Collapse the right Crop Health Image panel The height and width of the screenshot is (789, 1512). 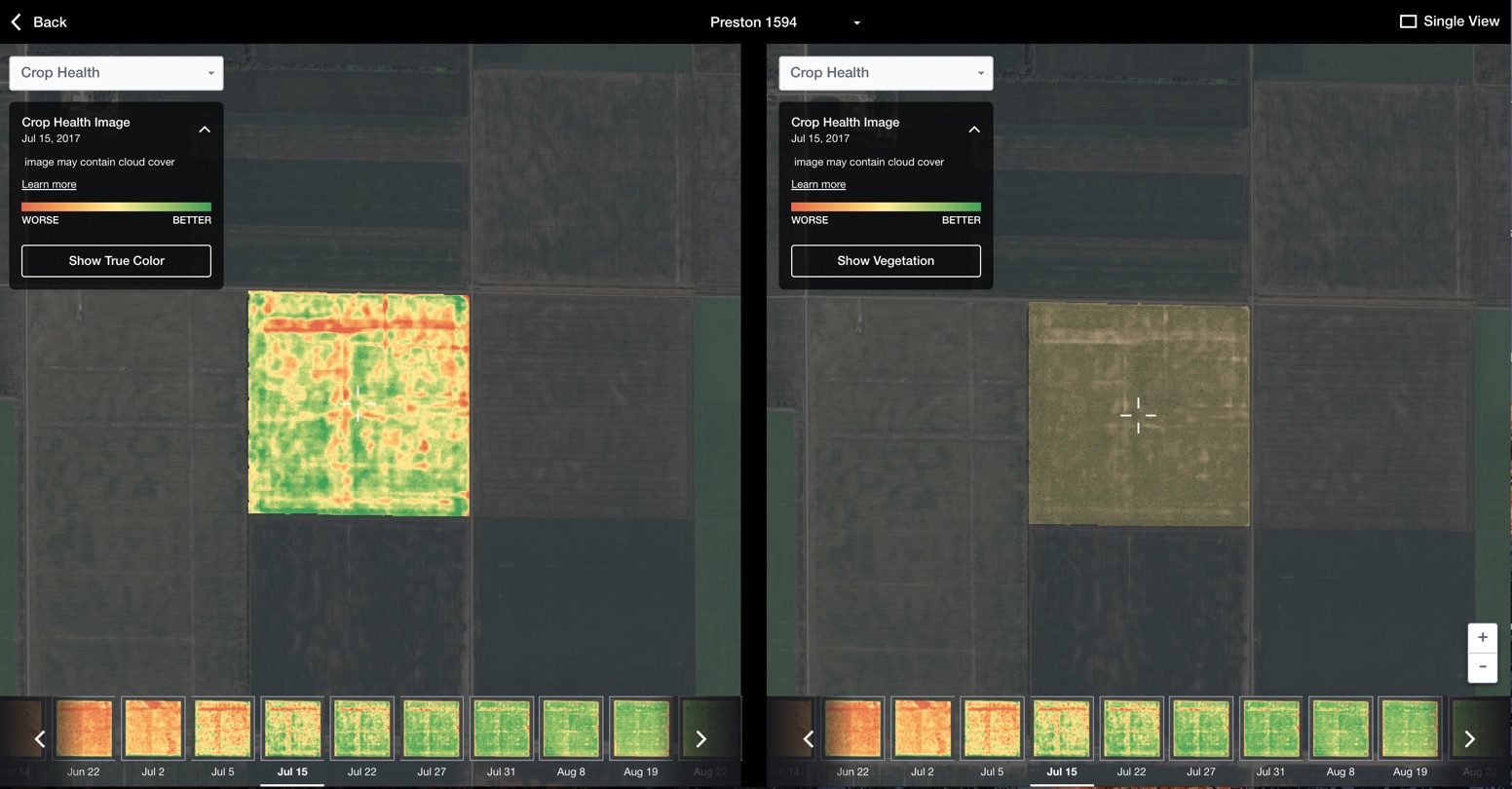click(973, 130)
